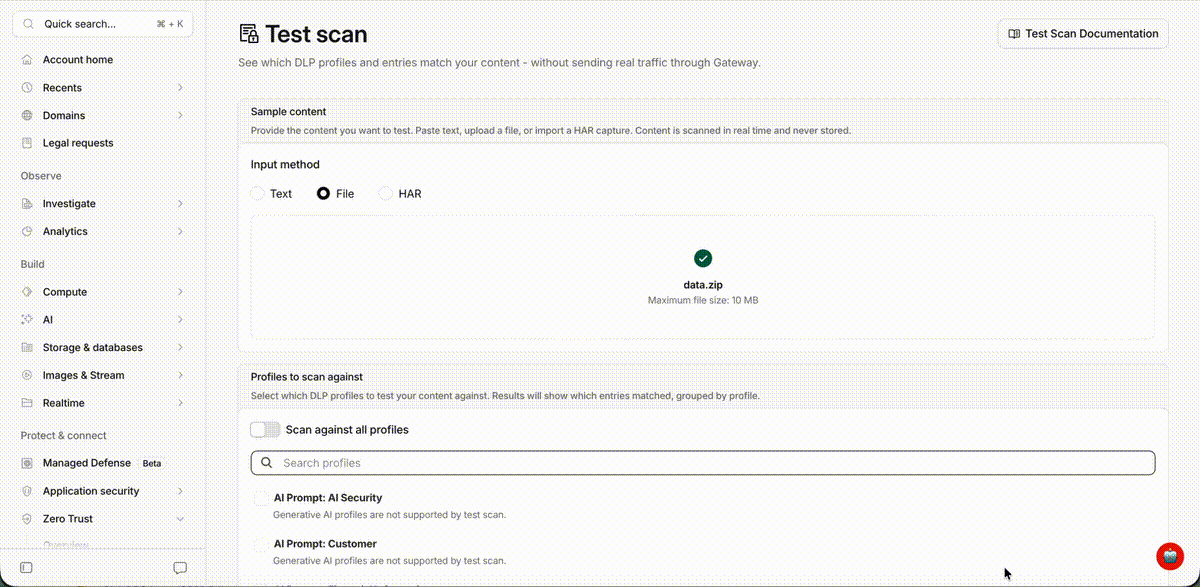This screenshot has width=1200, height=587.
Task: Click the file upload drop zone
Action: (x=703, y=277)
